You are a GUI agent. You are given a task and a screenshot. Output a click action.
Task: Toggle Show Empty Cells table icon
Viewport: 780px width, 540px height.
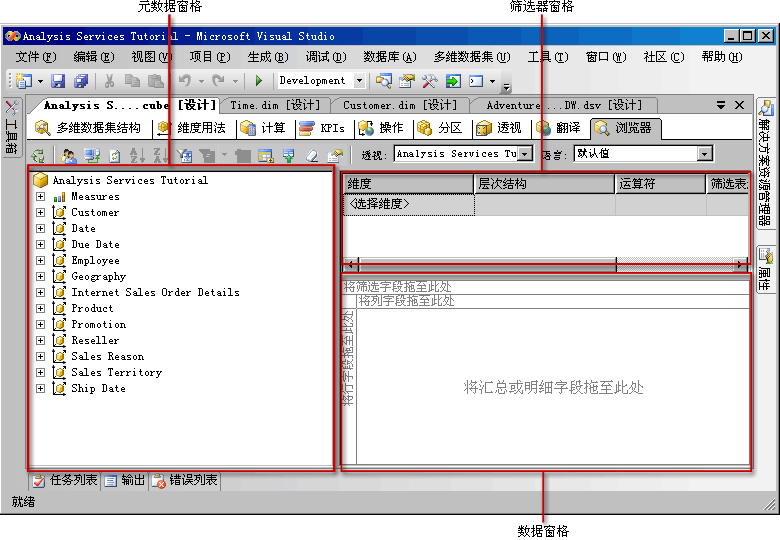coord(266,156)
